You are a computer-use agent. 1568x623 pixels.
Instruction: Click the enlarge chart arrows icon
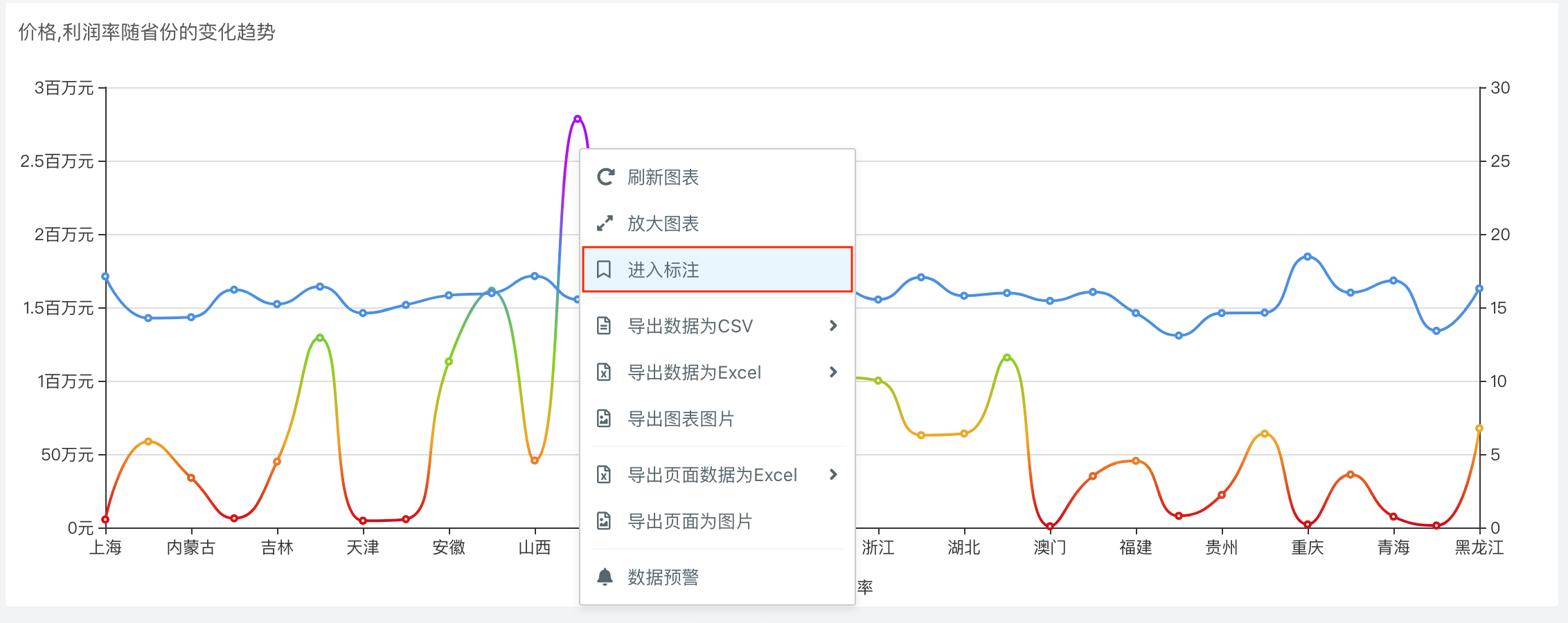(x=605, y=224)
